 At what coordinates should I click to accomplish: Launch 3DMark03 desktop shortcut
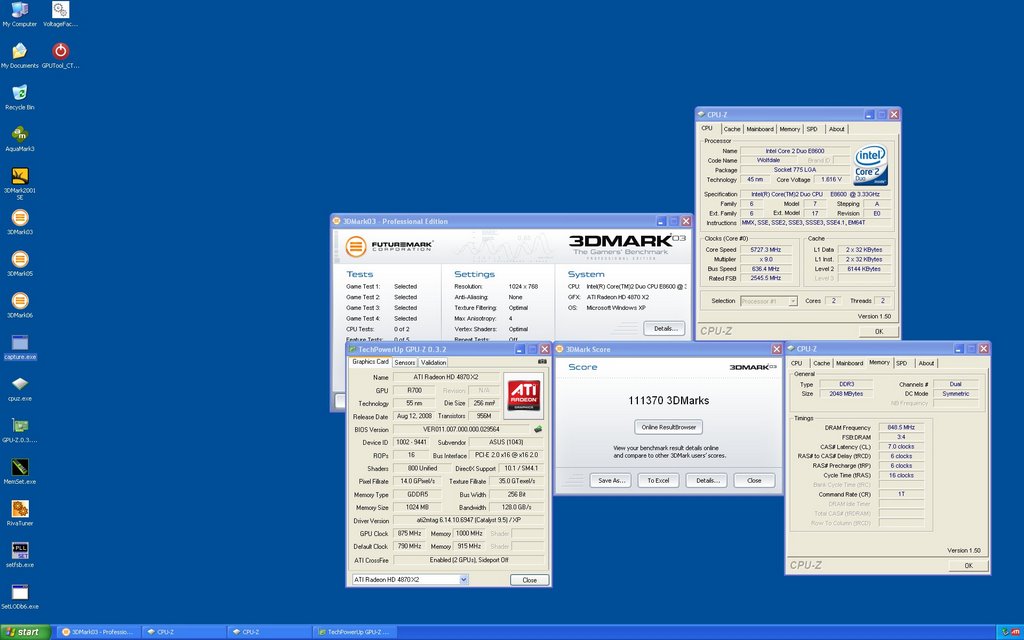pos(20,222)
